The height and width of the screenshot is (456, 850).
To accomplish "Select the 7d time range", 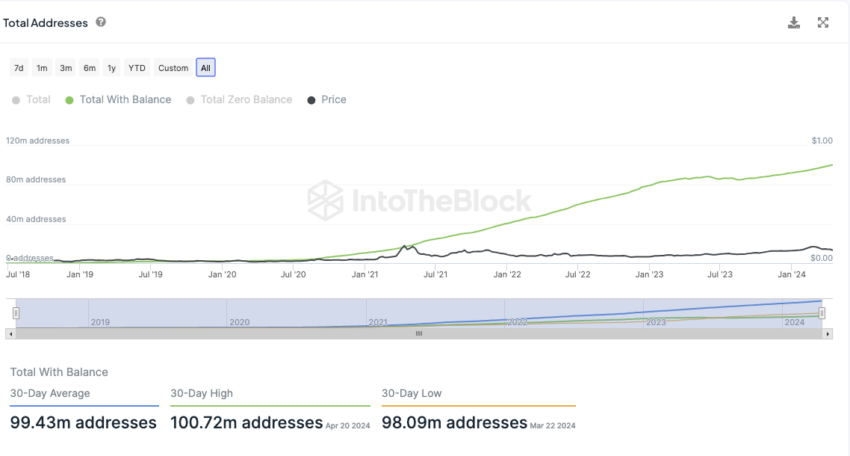I will click(18, 68).
